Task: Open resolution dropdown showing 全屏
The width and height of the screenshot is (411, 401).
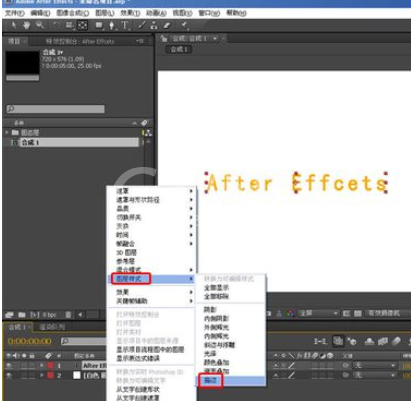Action: click(318, 314)
